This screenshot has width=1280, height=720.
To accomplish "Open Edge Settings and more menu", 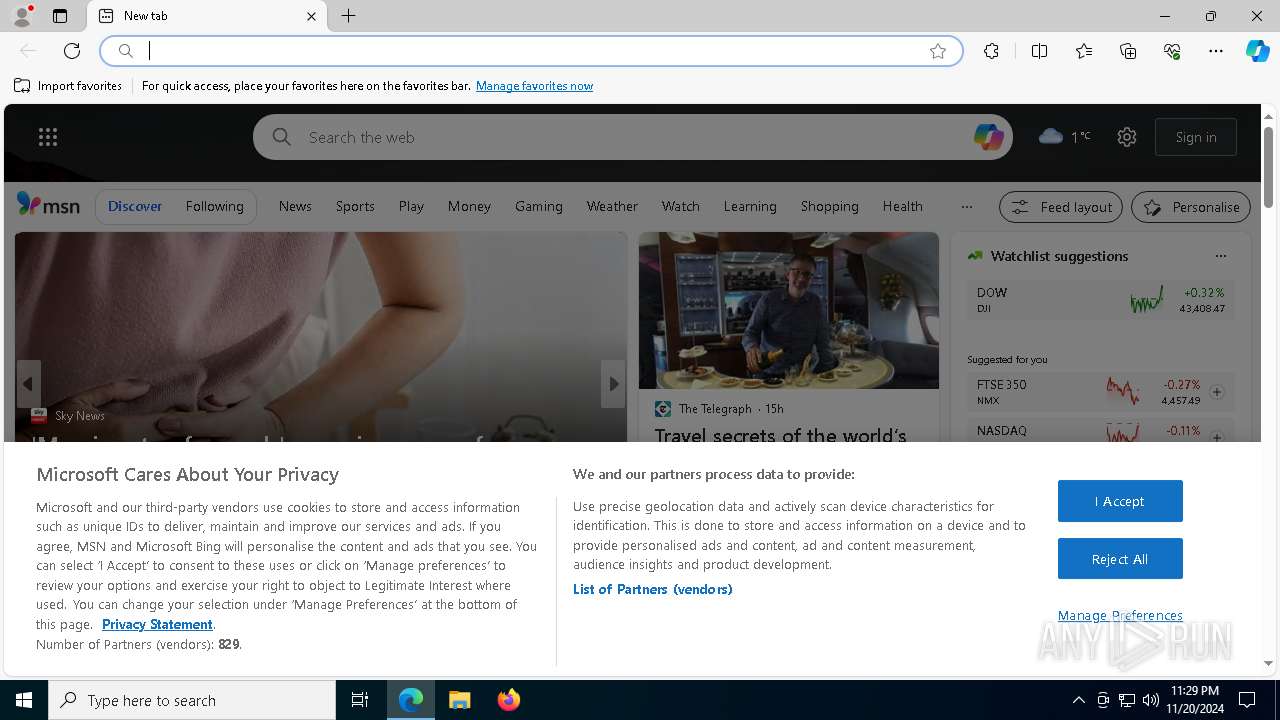I will [x=1216, y=51].
